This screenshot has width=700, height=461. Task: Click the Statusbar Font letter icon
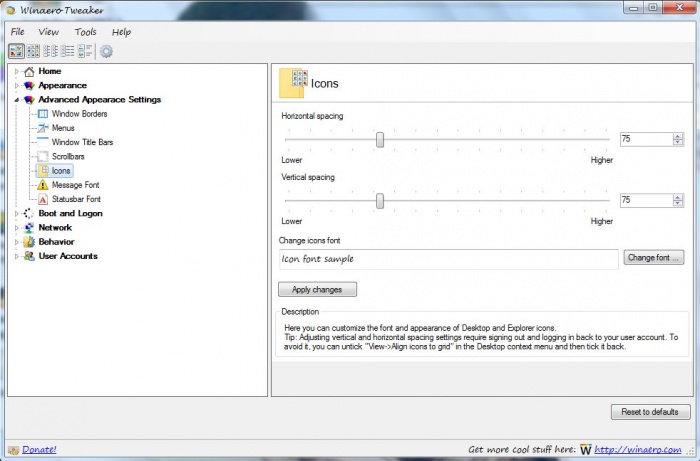pos(43,199)
